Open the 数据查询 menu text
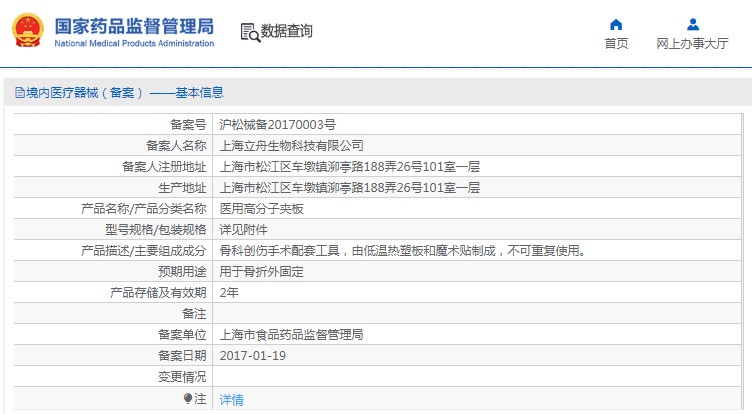The width and height of the screenshot is (752, 414). coord(287,31)
